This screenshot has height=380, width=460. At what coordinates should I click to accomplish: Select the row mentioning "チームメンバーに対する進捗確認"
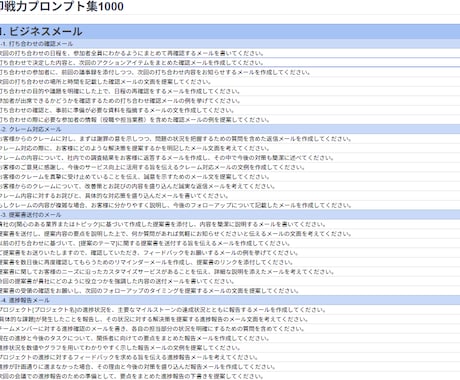pyautogui.click(x=230, y=329)
